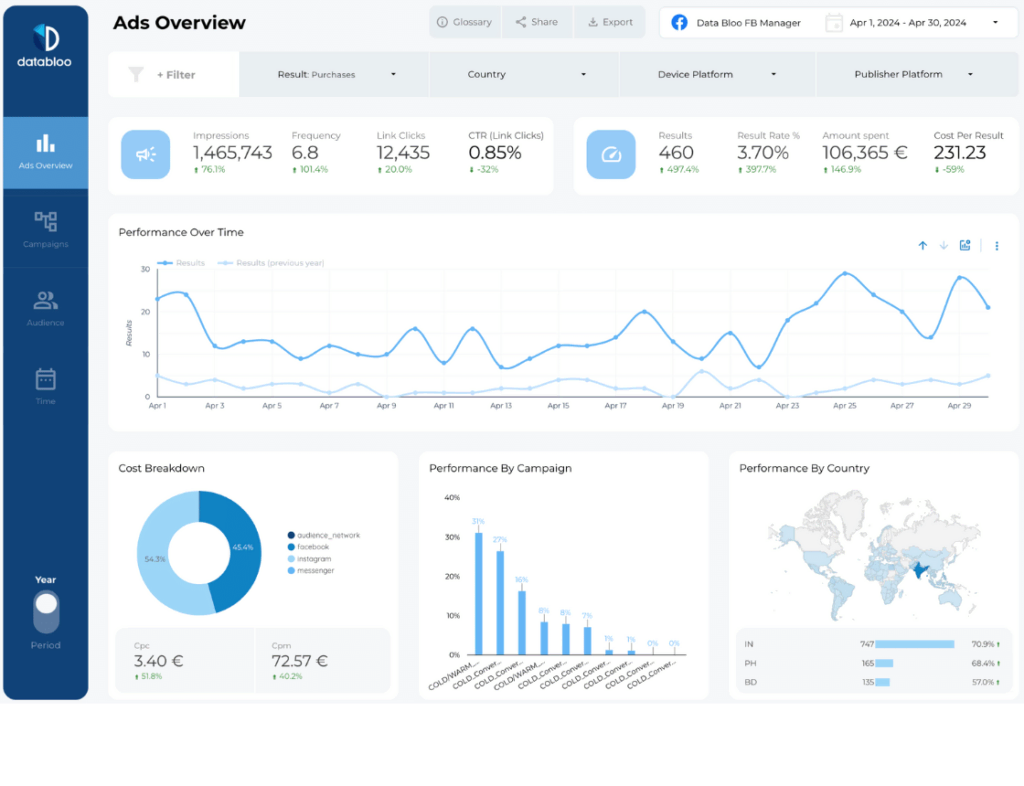The image size is (1024, 786).
Task: Open the Device Platform dropdown
Action: point(716,74)
